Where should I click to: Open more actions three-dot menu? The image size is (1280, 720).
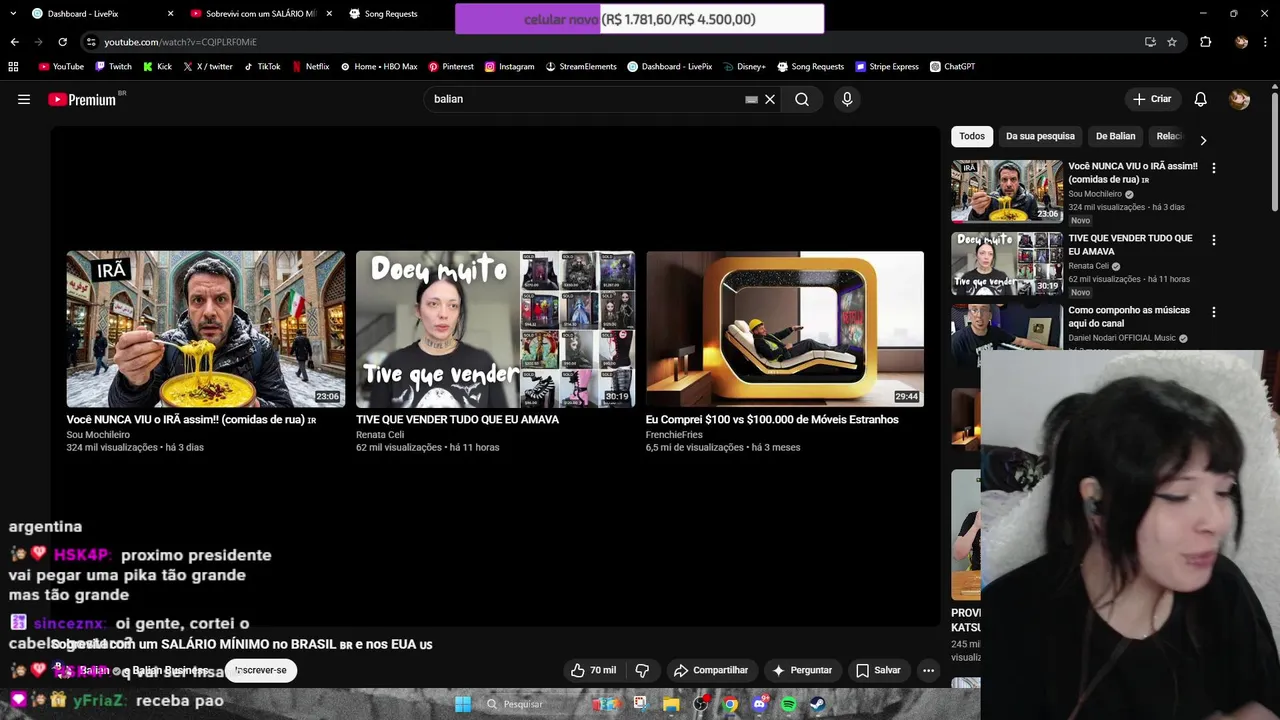pos(928,670)
